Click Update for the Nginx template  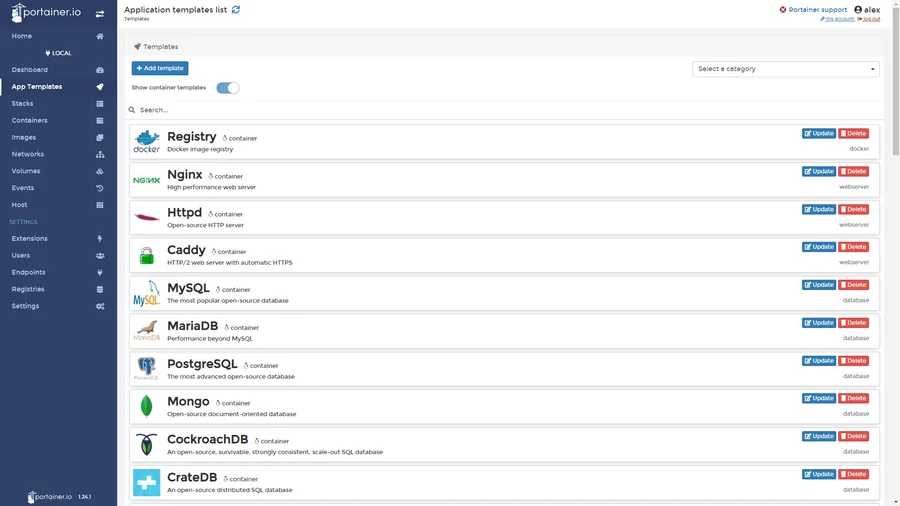tap(818, 172)
